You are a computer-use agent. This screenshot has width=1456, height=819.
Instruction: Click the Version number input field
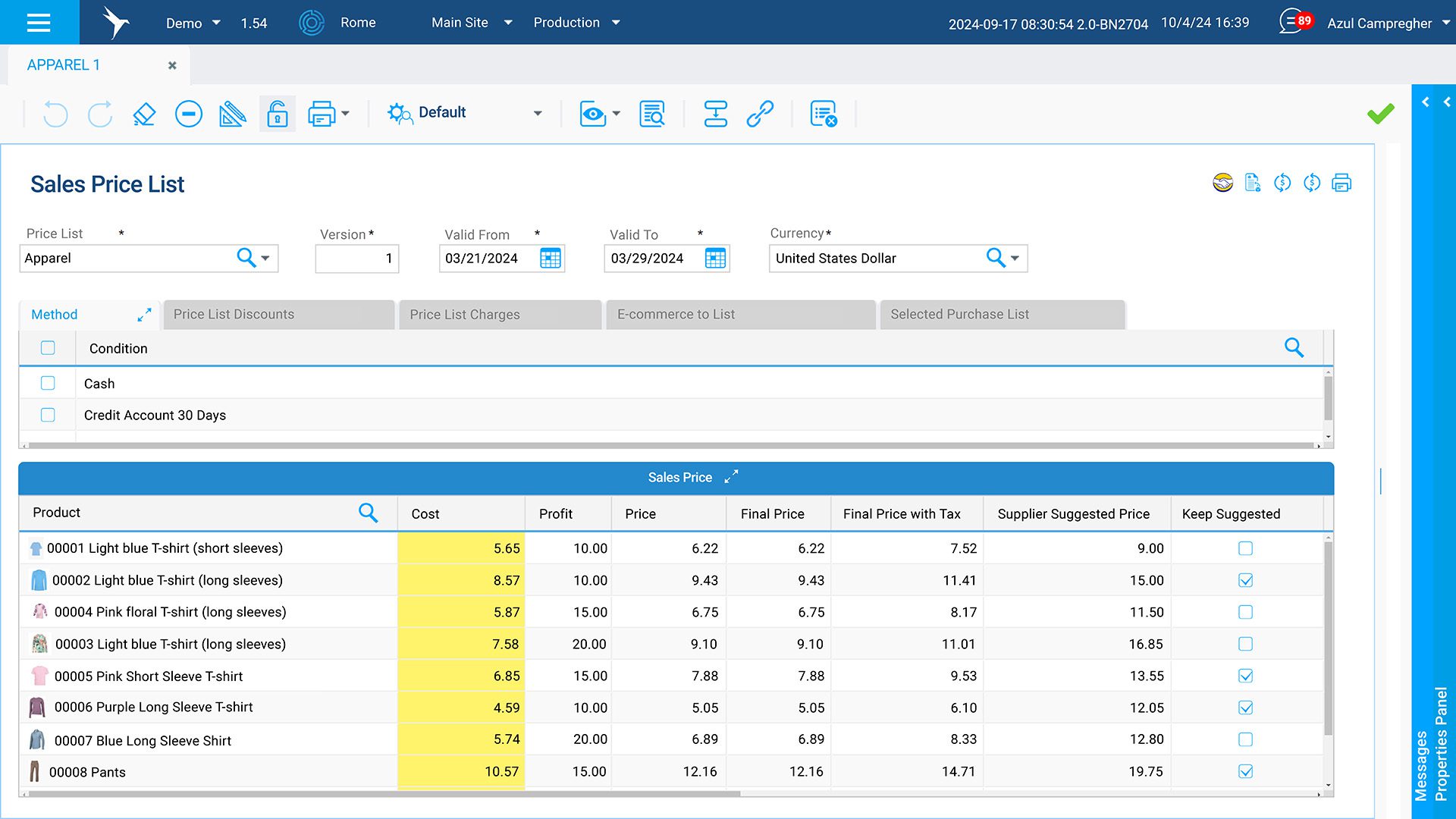click(357, 259)
